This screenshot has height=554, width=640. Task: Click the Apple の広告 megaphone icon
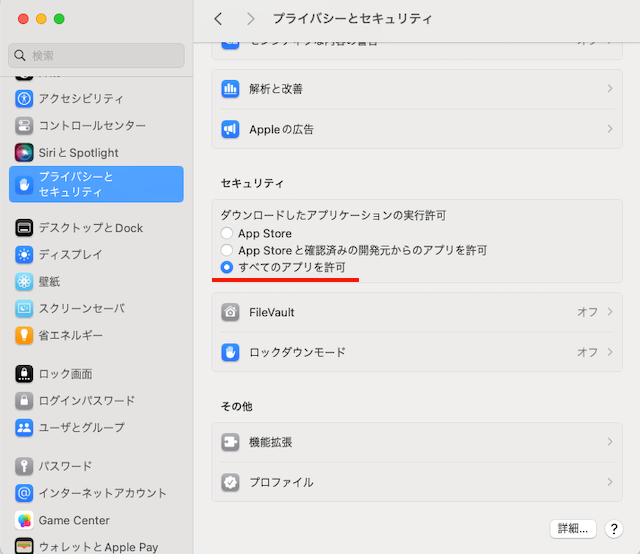[x=230, y=129]
